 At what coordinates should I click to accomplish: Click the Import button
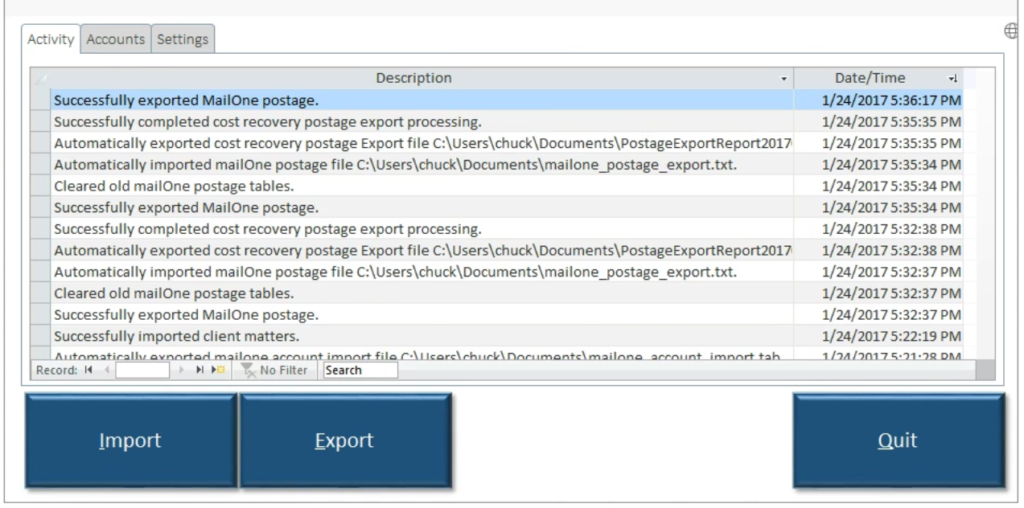(x=131, y=441)
